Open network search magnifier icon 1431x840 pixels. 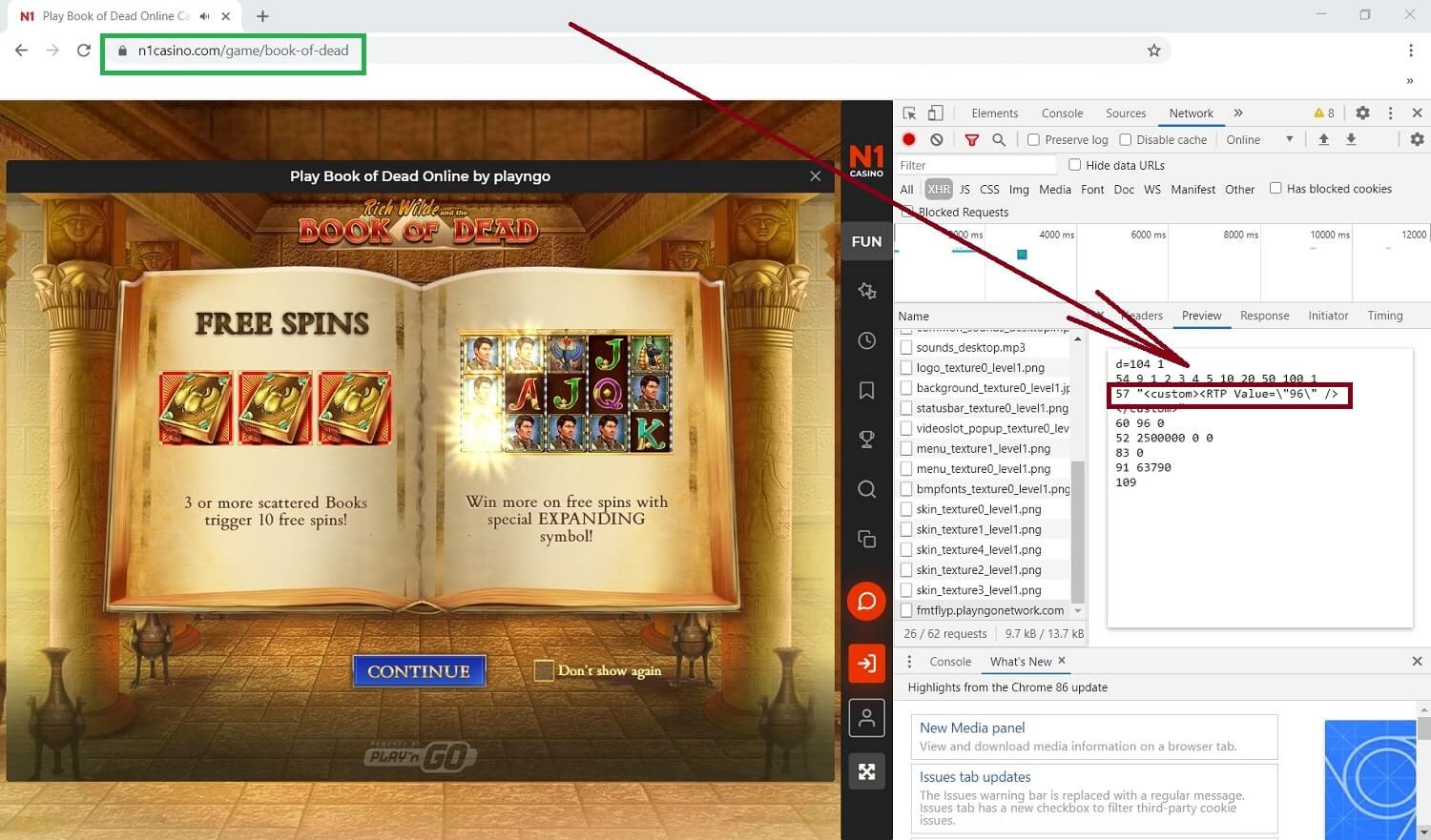coord(999,139)
